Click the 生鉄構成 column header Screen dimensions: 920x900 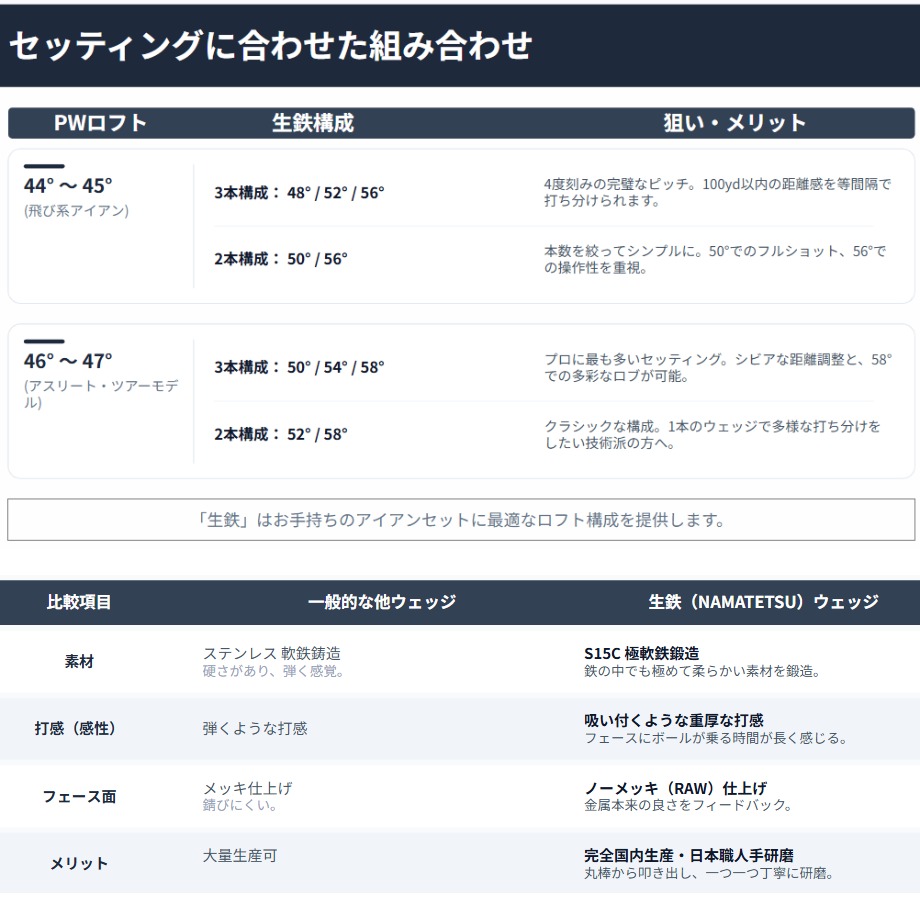point(313,123)
